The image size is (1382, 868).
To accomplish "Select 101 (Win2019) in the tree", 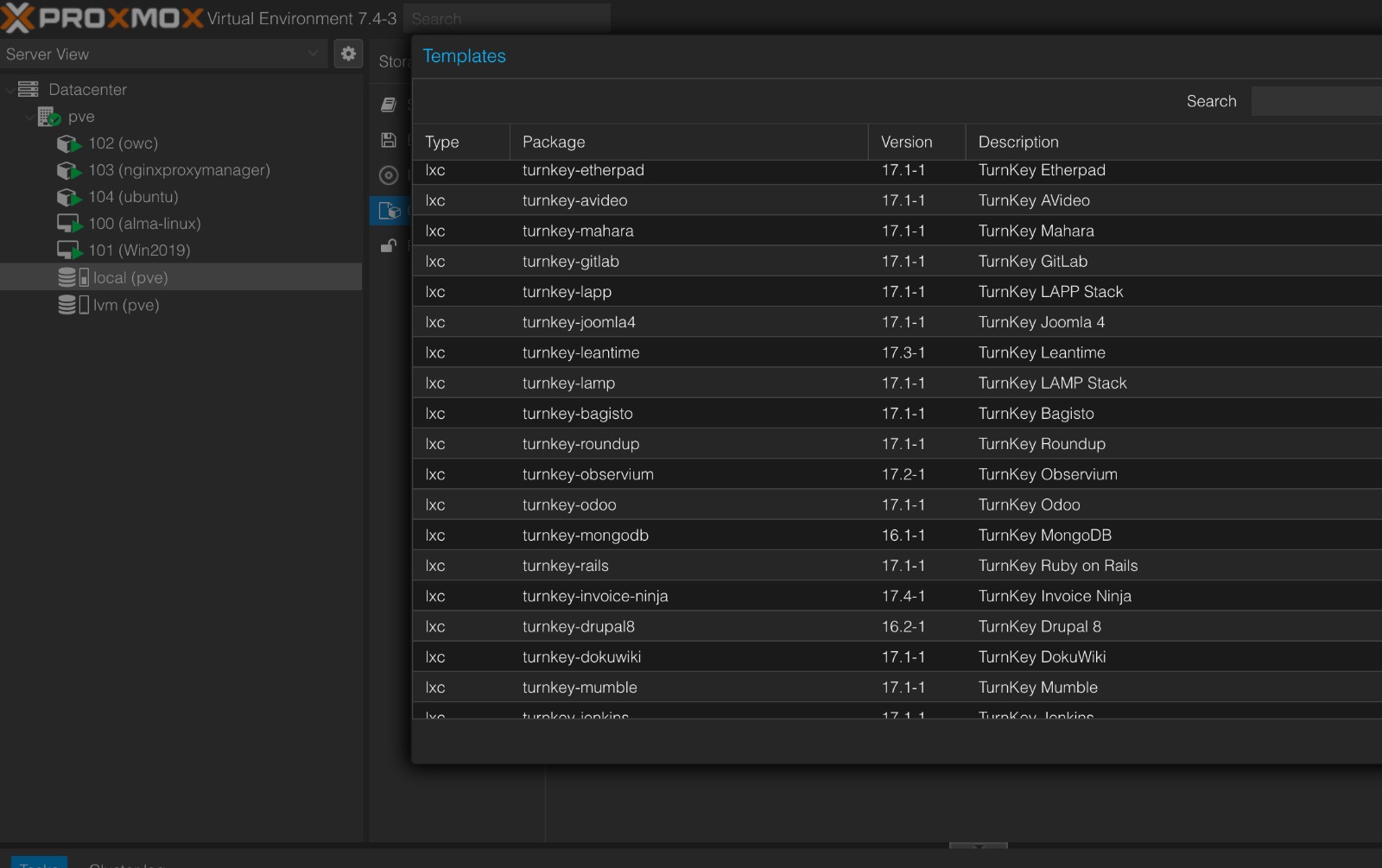I will click(139, 250).
